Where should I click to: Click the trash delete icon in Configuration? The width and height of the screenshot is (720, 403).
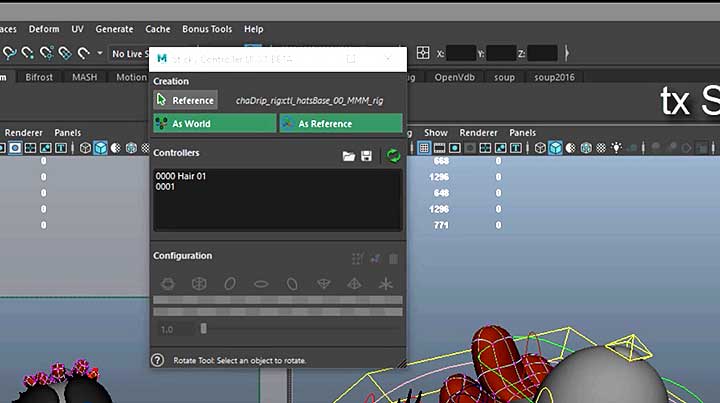coord(393,258)
